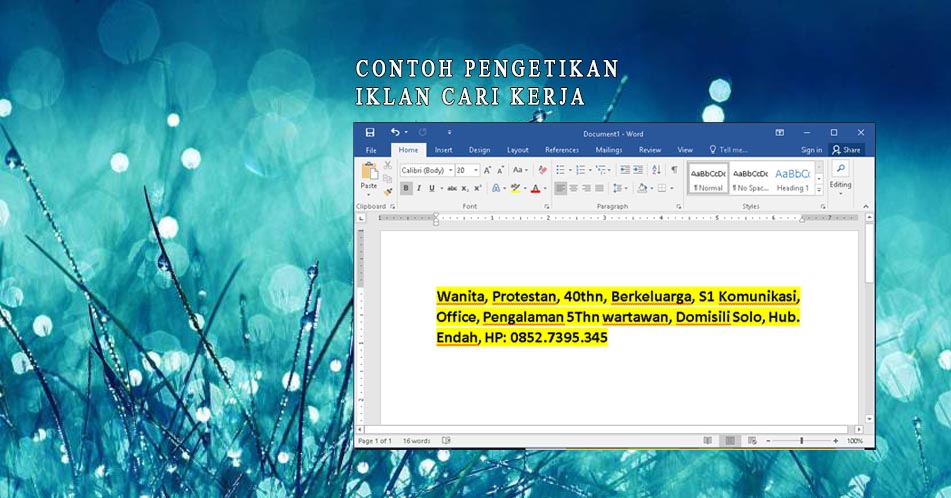Toggle Show/Hide paragraph marks

tap(674, 170)
